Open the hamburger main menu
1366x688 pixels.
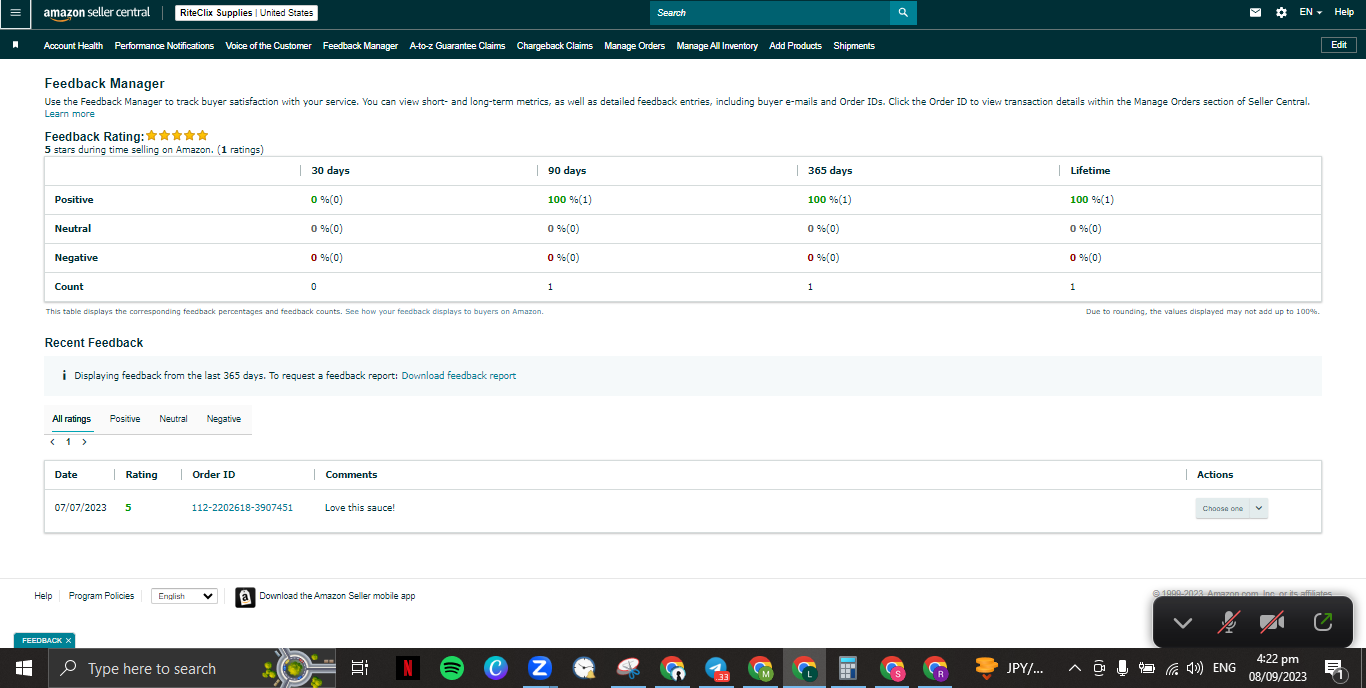tap(14, 13)
